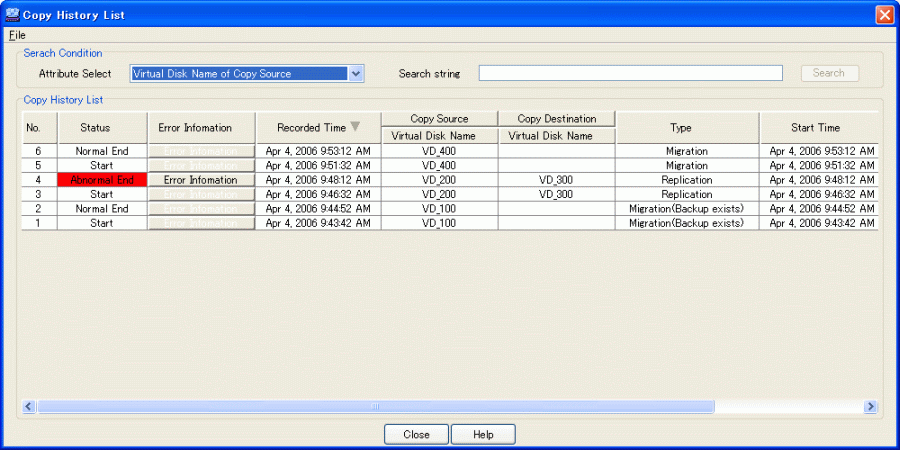Click the Recorded Time sort arrow
Screen dimensions: 900x450
coord(354,127)
